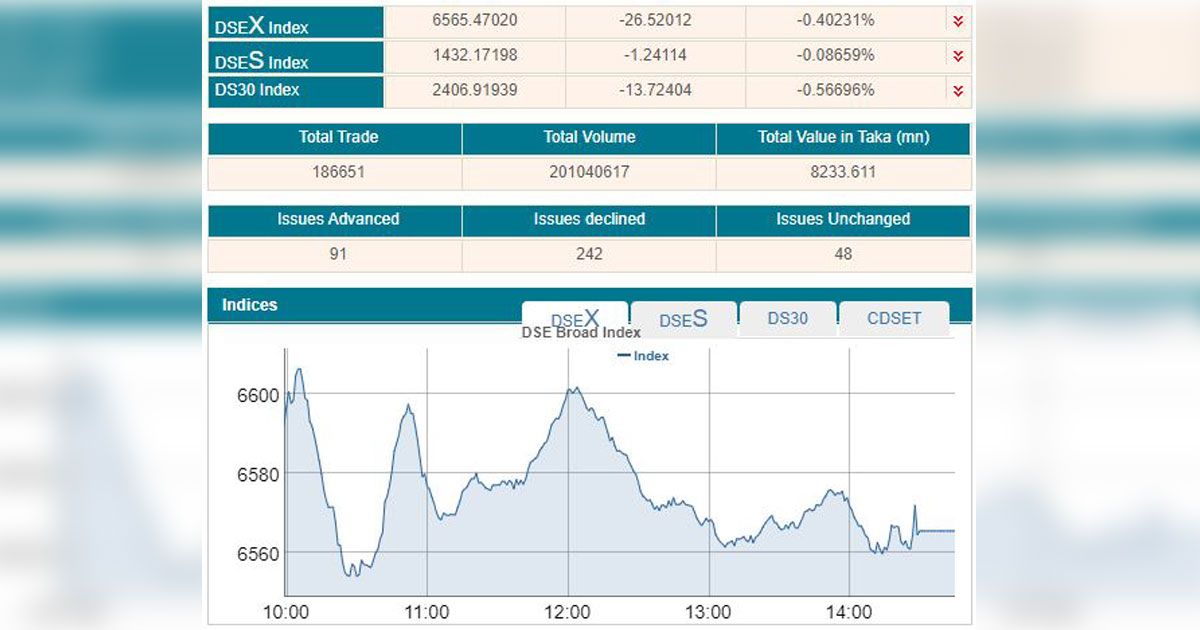The height and width of the screenshot is (630, 1200).
Task: Select DSES change -1.24114
Action: pyautogui.click(x=655, y=55)
